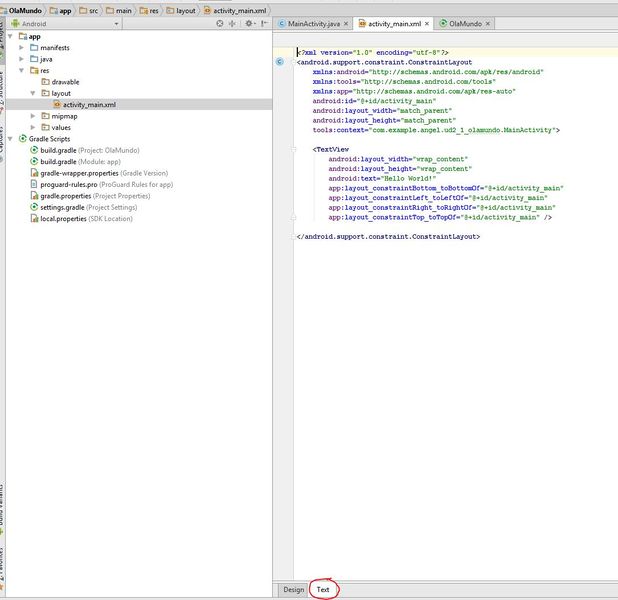Select the manifests folder
618x600 pixels.
coord(50,48)
